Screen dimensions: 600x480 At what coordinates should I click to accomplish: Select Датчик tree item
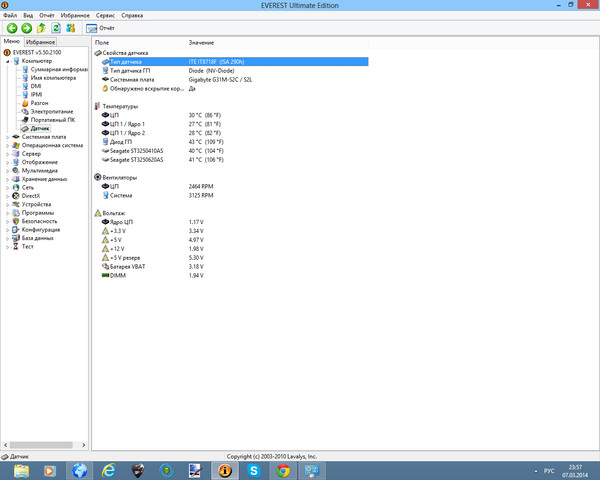coord(40,128)
